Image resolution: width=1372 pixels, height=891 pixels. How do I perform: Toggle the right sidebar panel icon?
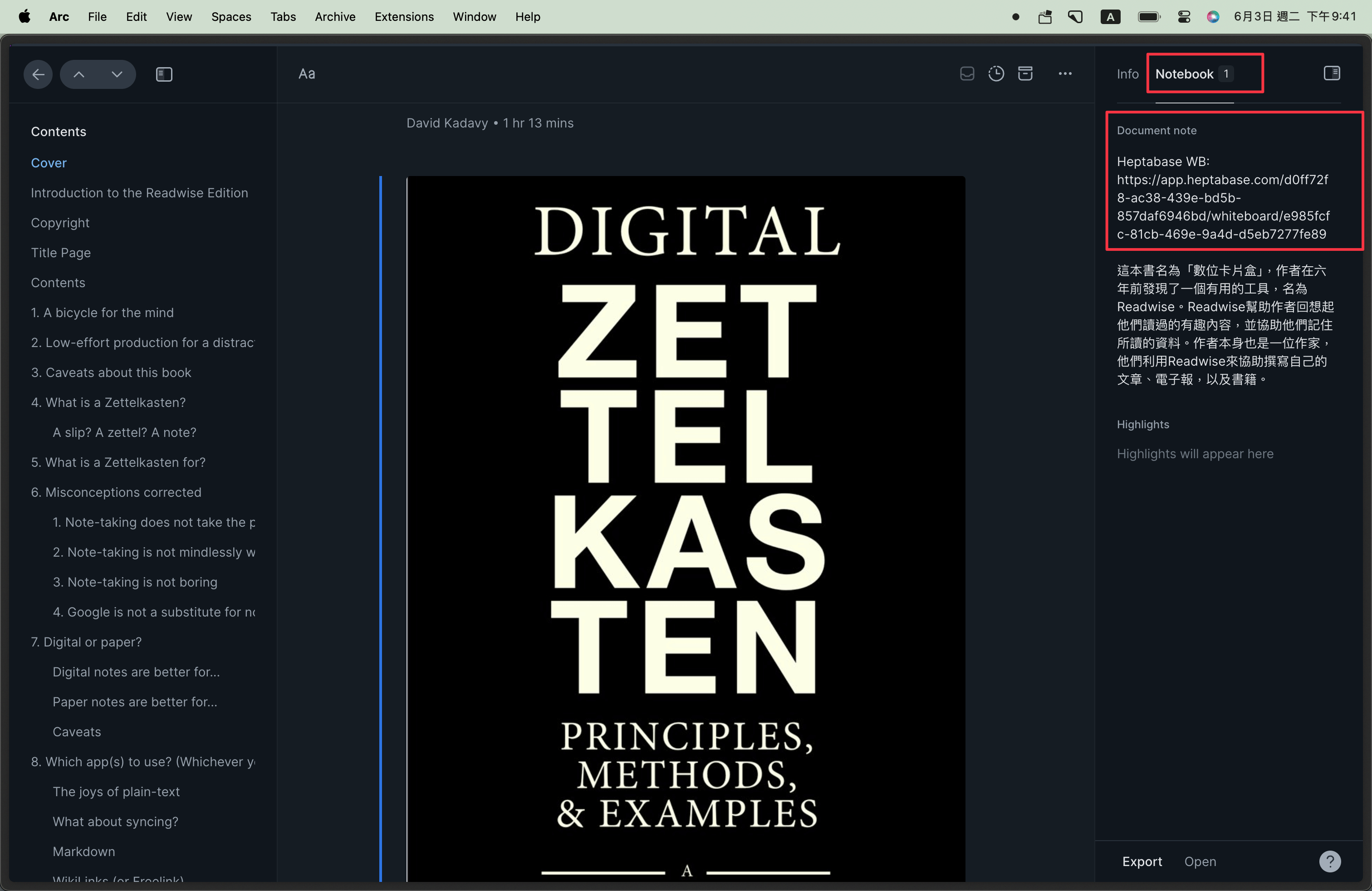click(x=1332, y=73)
